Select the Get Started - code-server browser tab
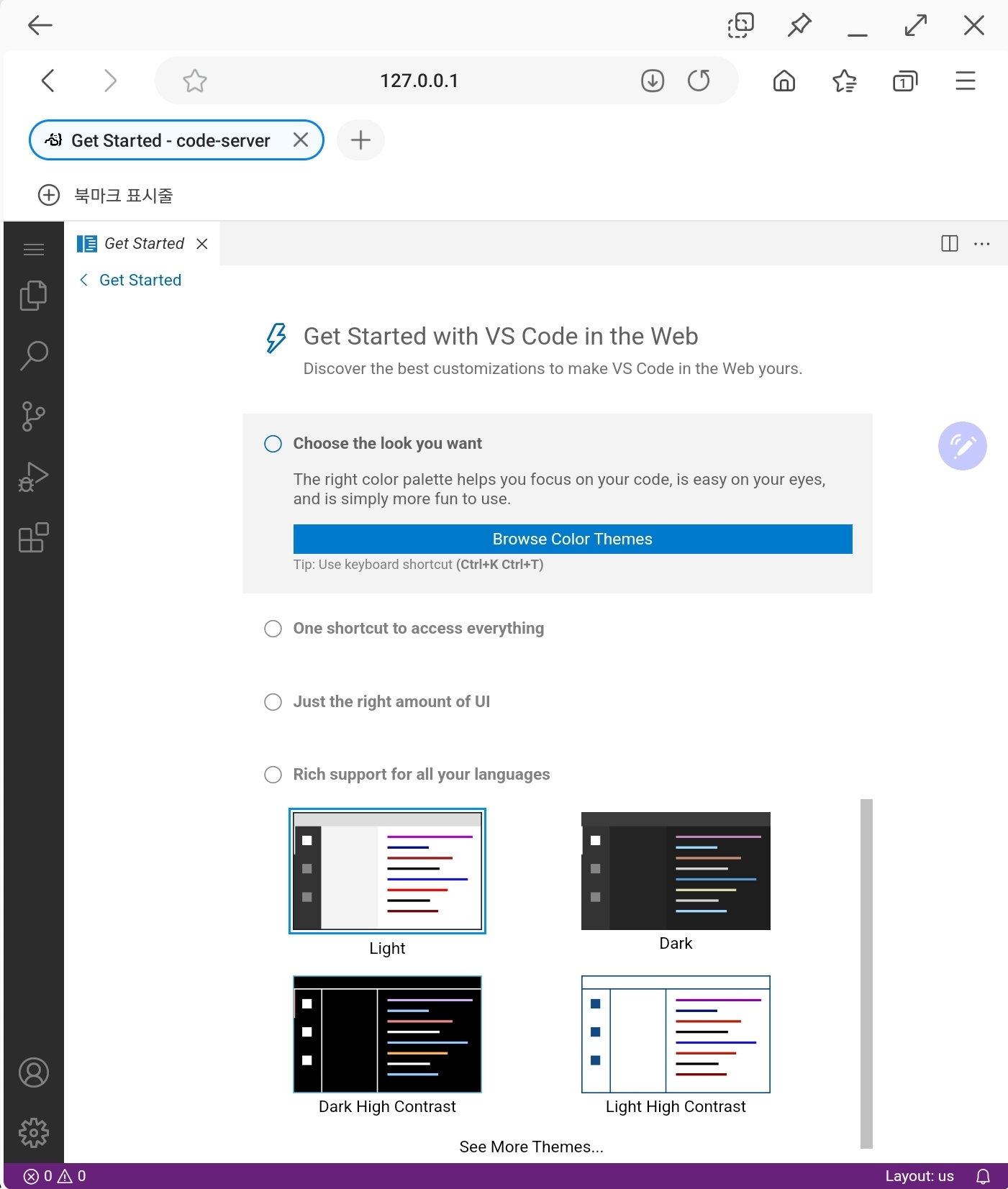This screenshot has width=1008, height=1189. point(176,140)
